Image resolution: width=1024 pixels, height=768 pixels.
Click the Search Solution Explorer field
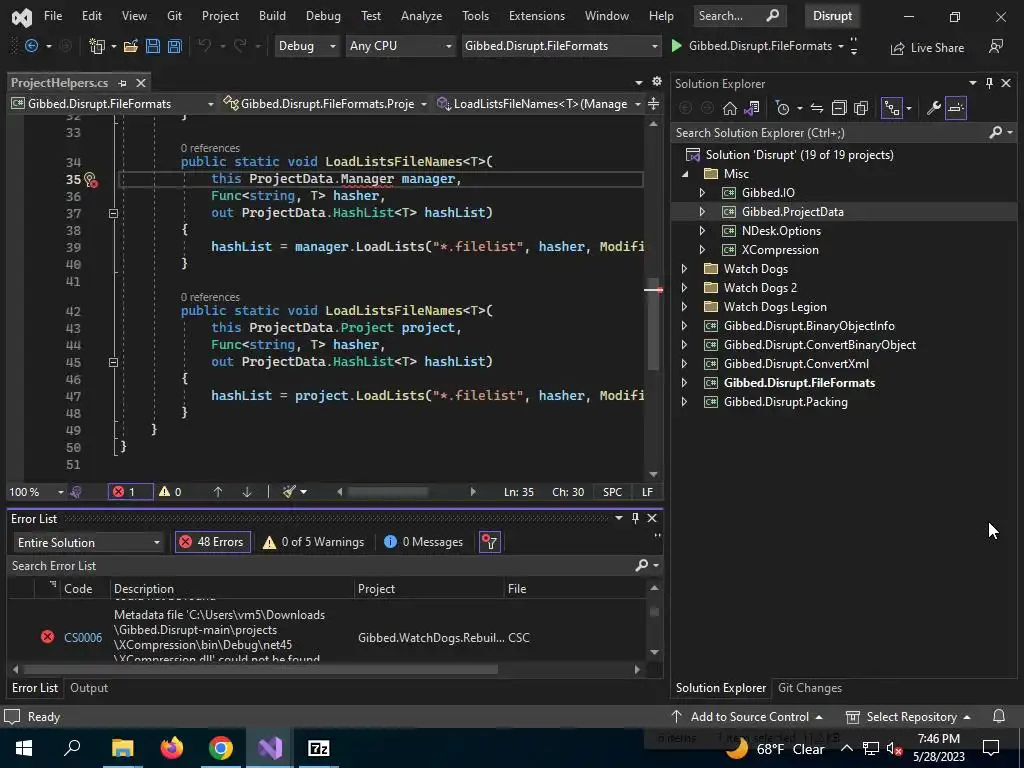click(829, 133)
